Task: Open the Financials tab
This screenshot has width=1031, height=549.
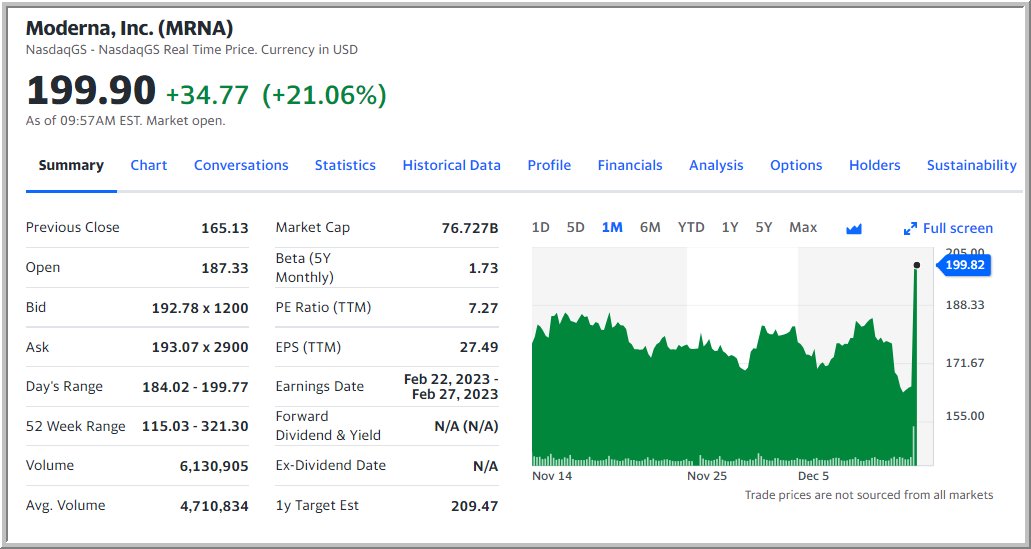Action: [630, 166]
